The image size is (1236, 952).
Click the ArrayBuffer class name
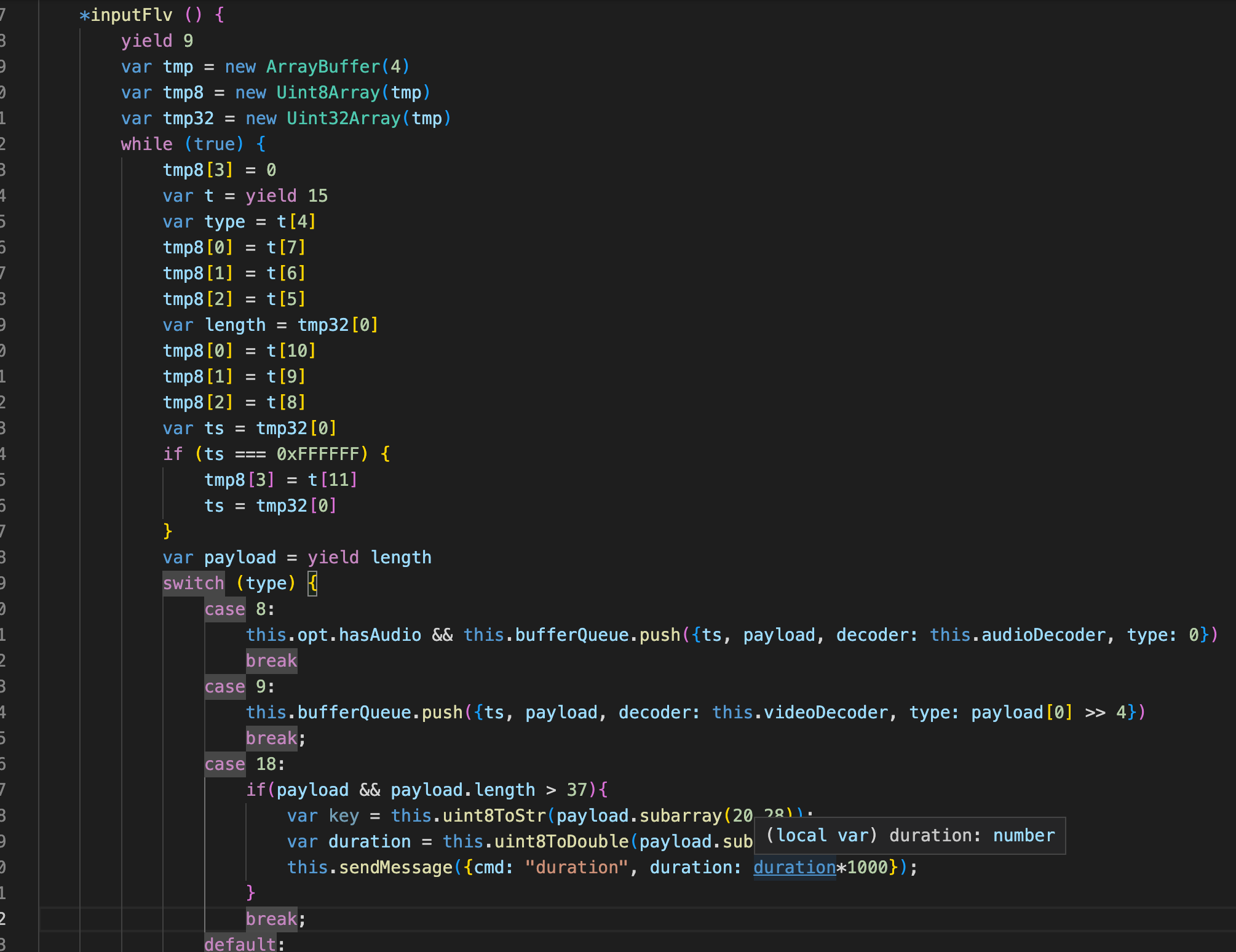click(x=323, y=66)
